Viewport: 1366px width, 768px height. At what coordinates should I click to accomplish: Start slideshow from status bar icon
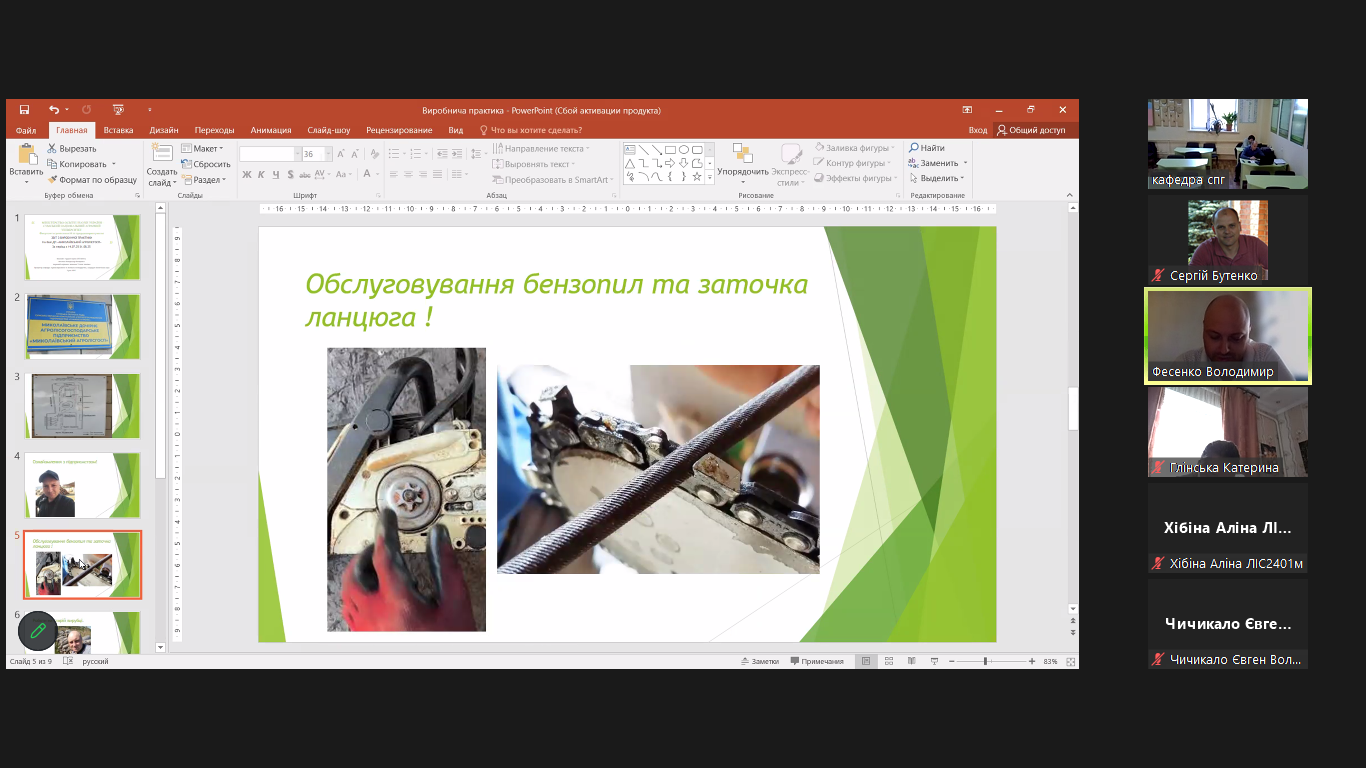pyautogui.click(x=934, y=661)
